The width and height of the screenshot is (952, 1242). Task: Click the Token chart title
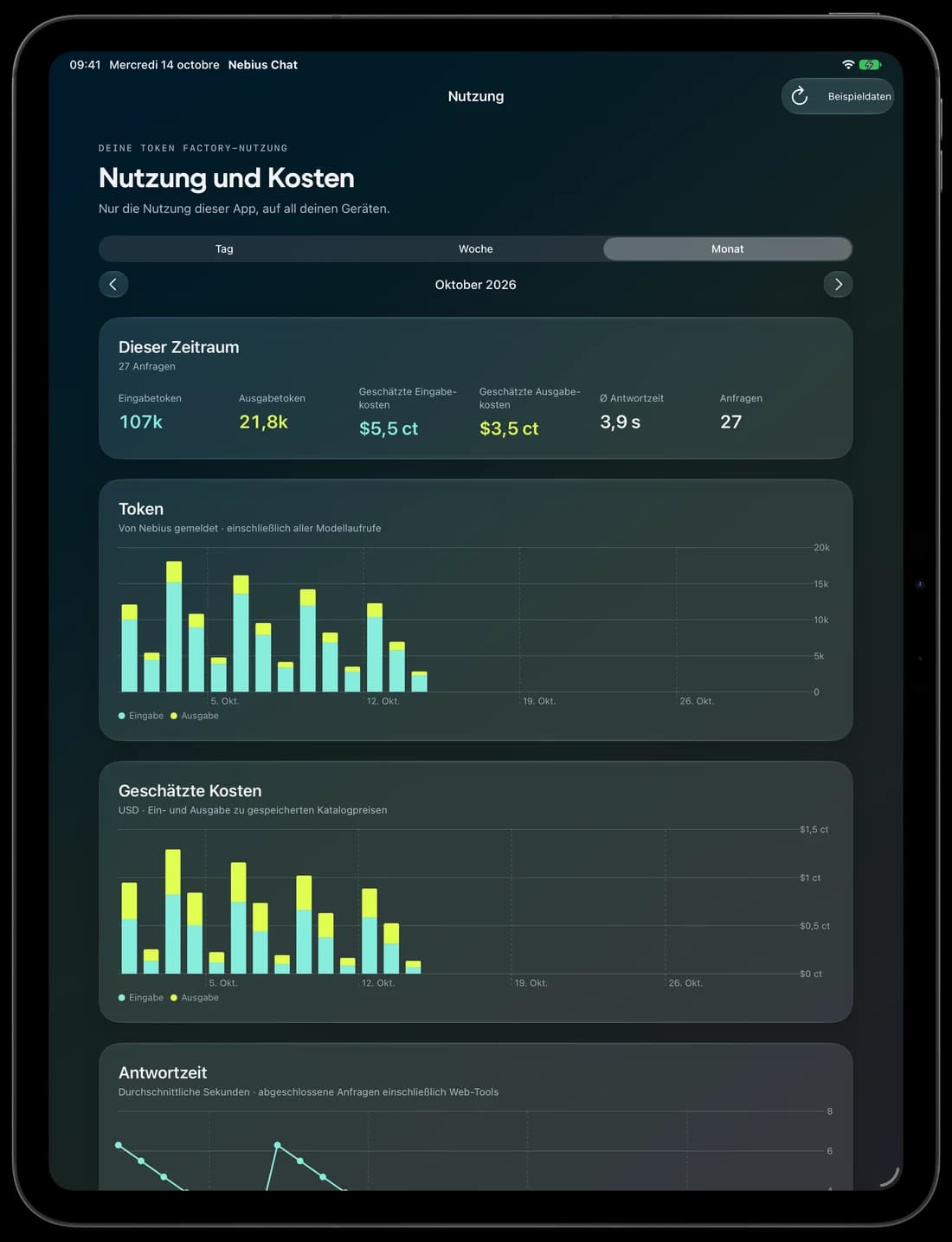point(141,509)
